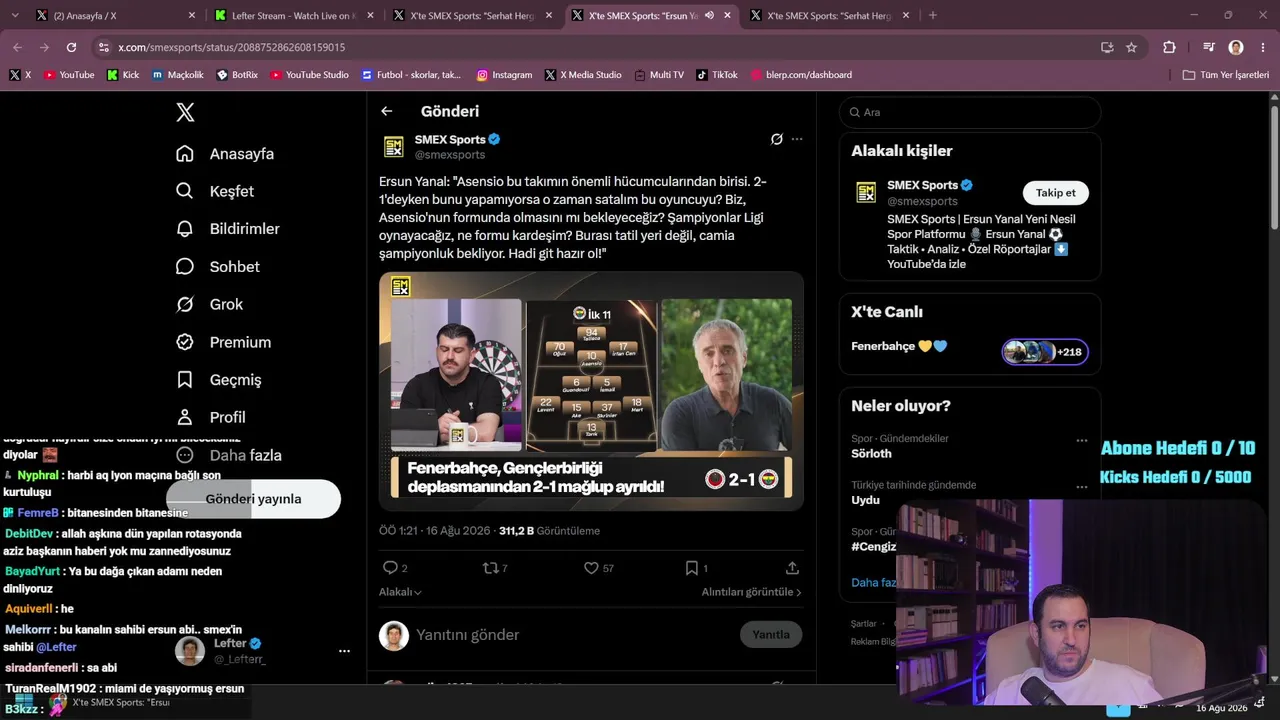
Task: Expand the Tüm Yer İşaretleri bookmarks folder
Action: (x=1225, y=75)
